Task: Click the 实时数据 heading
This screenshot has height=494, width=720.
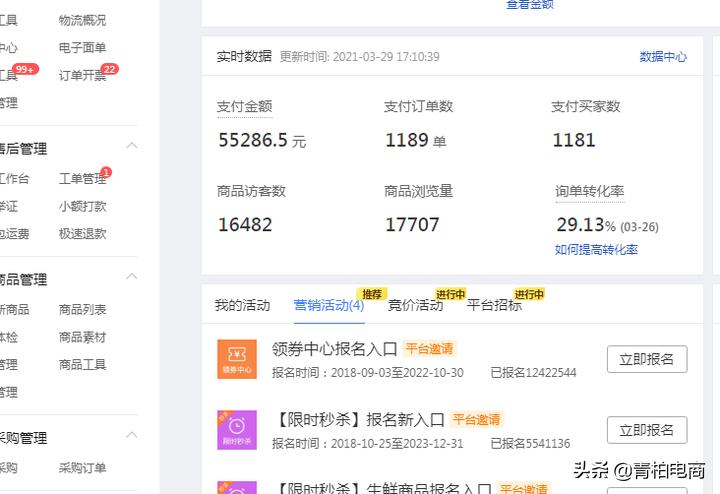Action: tap(244, 56)
